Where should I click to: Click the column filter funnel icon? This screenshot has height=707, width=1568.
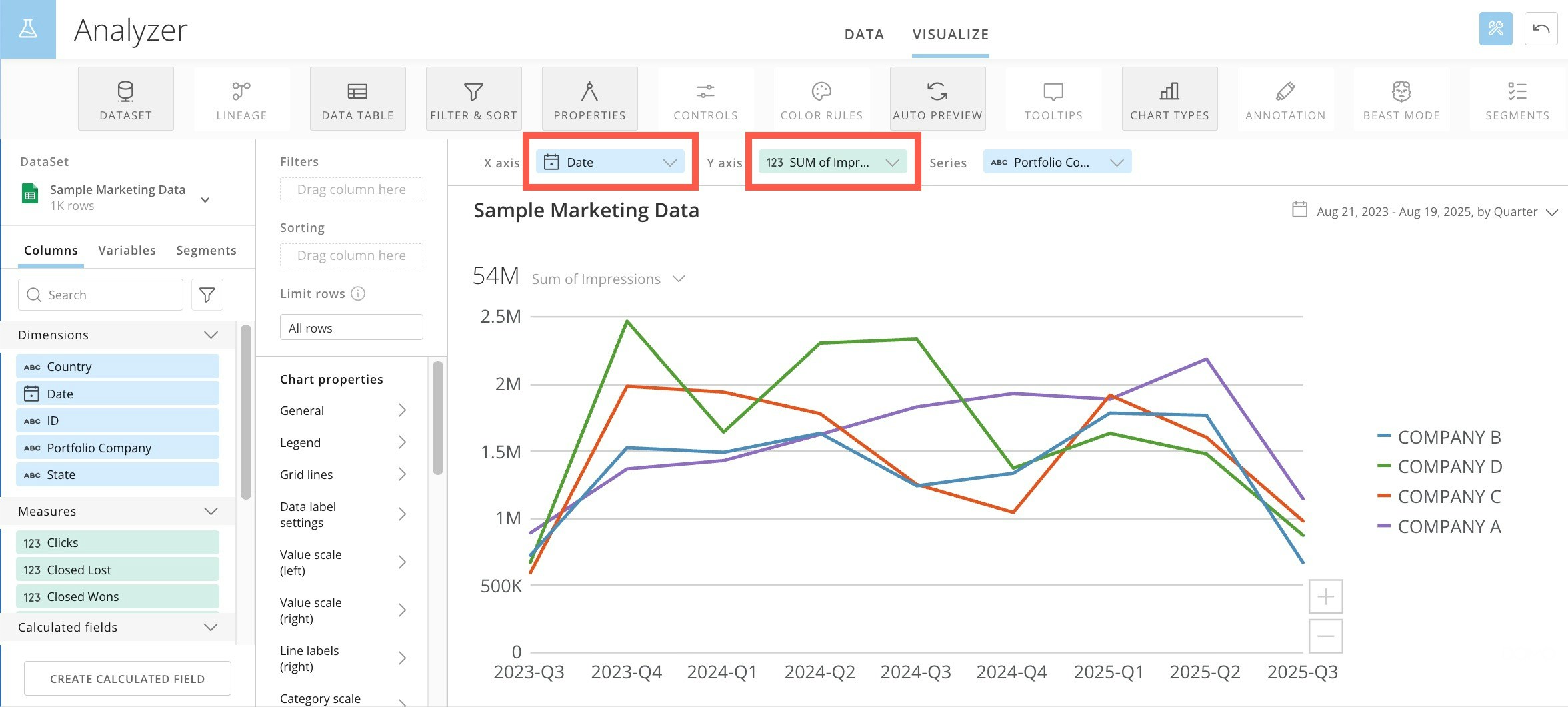pyautogui.click(x=207, y=295)
